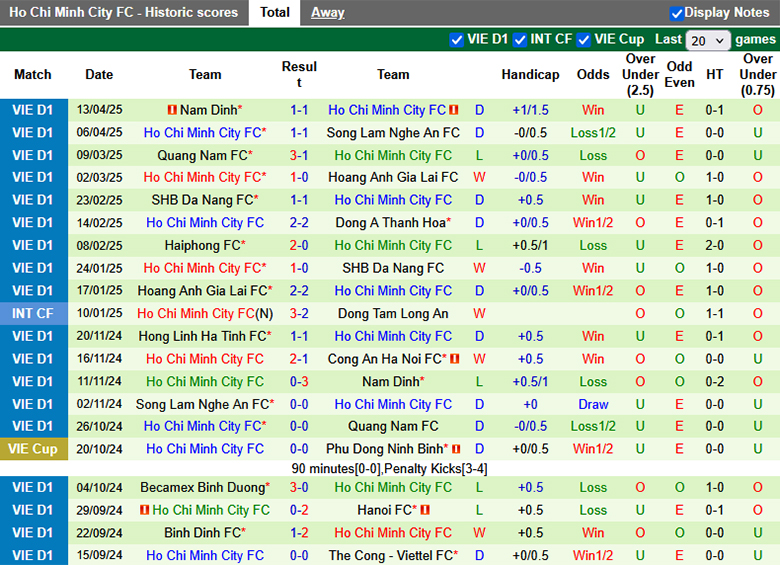Open Hong Linh Ha Tinh FC team link

tap(202, 336)
